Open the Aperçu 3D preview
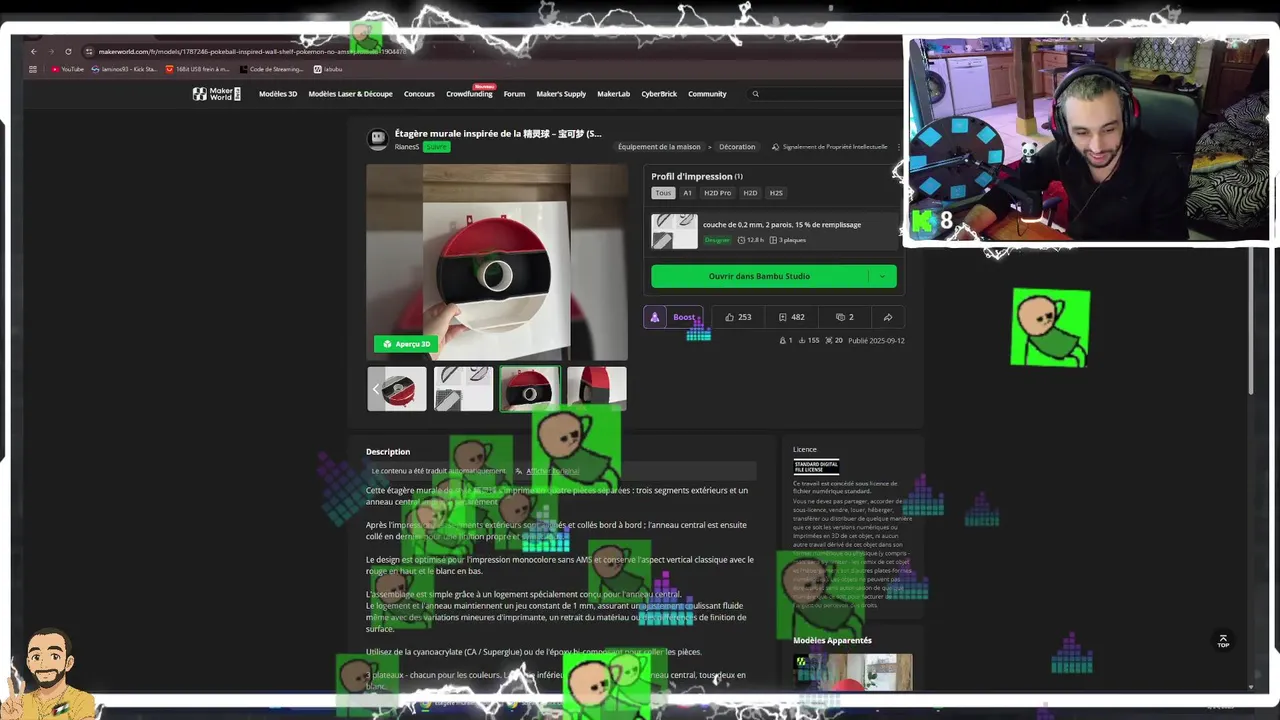Viewport: 1280px width, 720px height. 406,344
